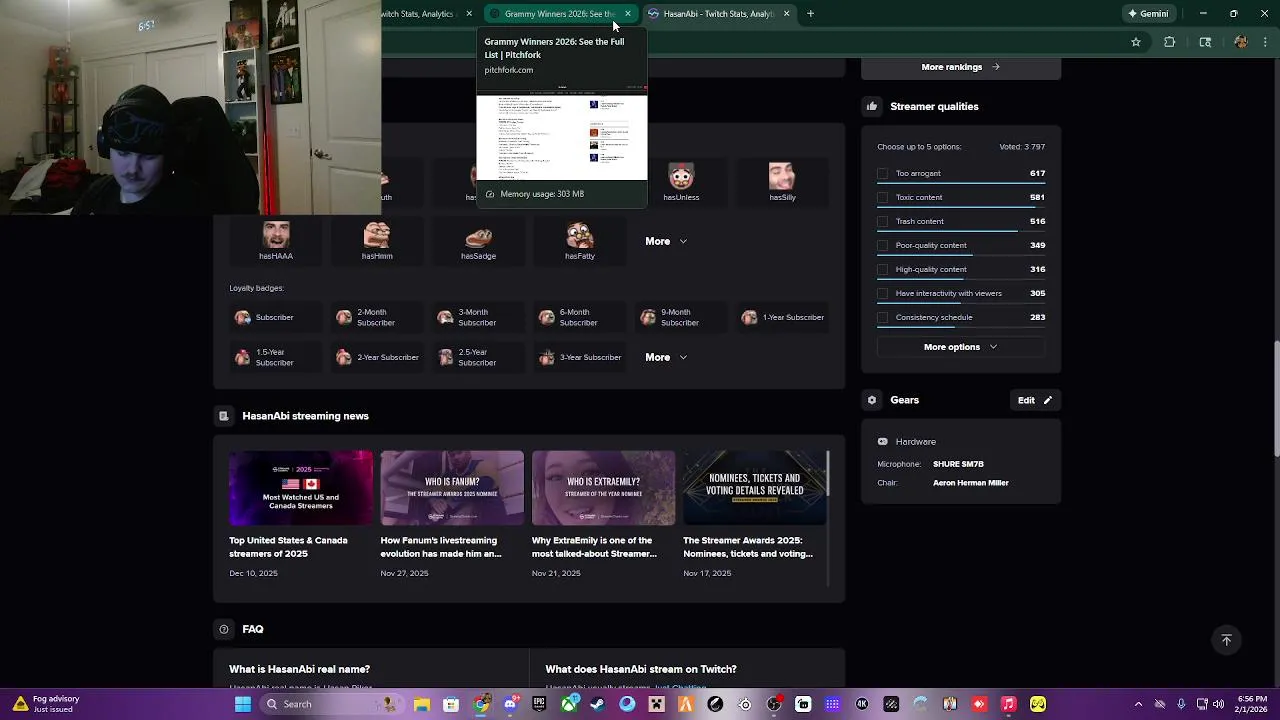Open the Chrome three-dot menu
The width and height of the screenshot is (1280, 720).
tap(1265, 42)
